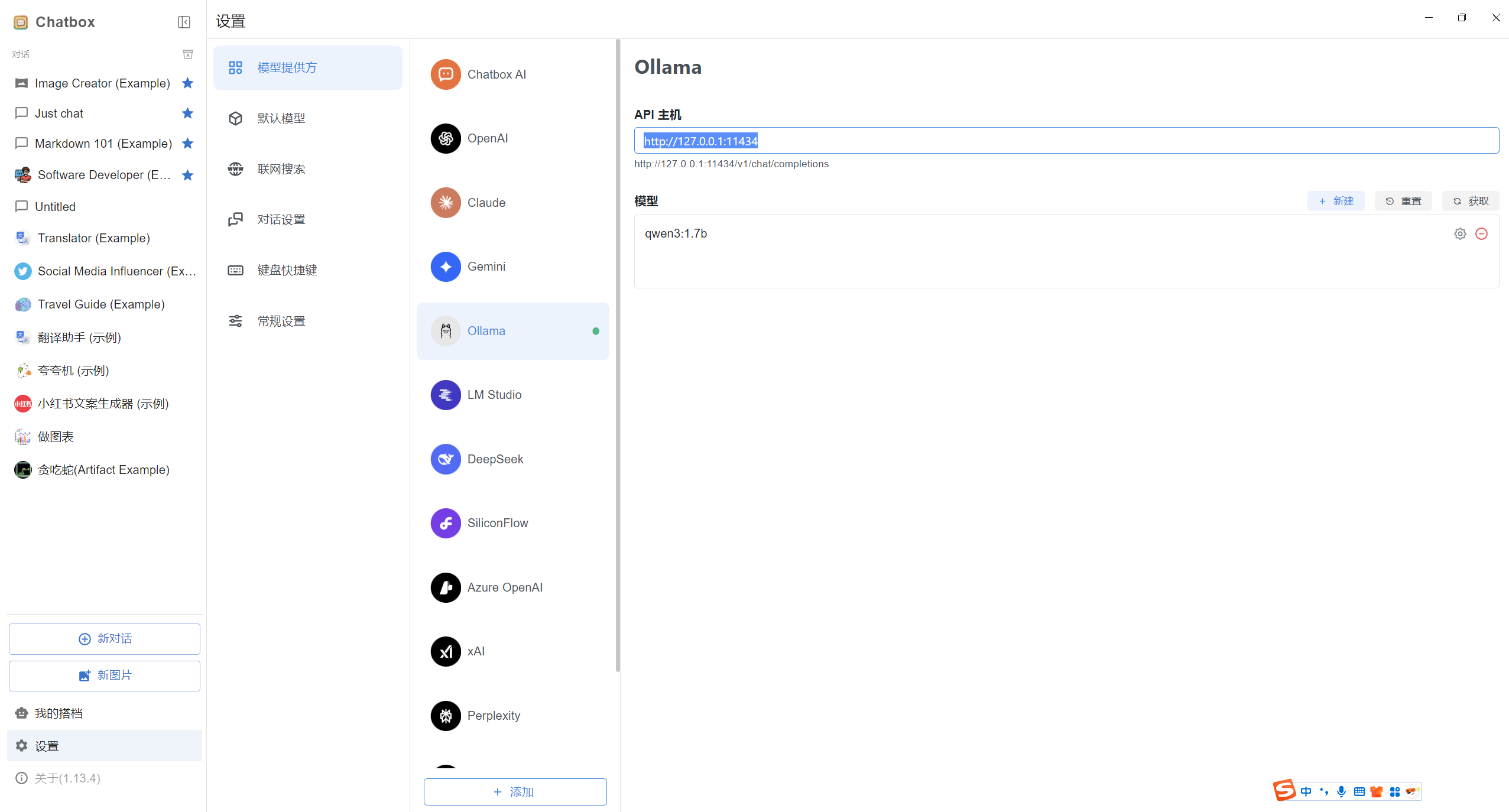1509x812 pixels.
Task: Select the LM Studio provider icon
Action: point(446,395)
